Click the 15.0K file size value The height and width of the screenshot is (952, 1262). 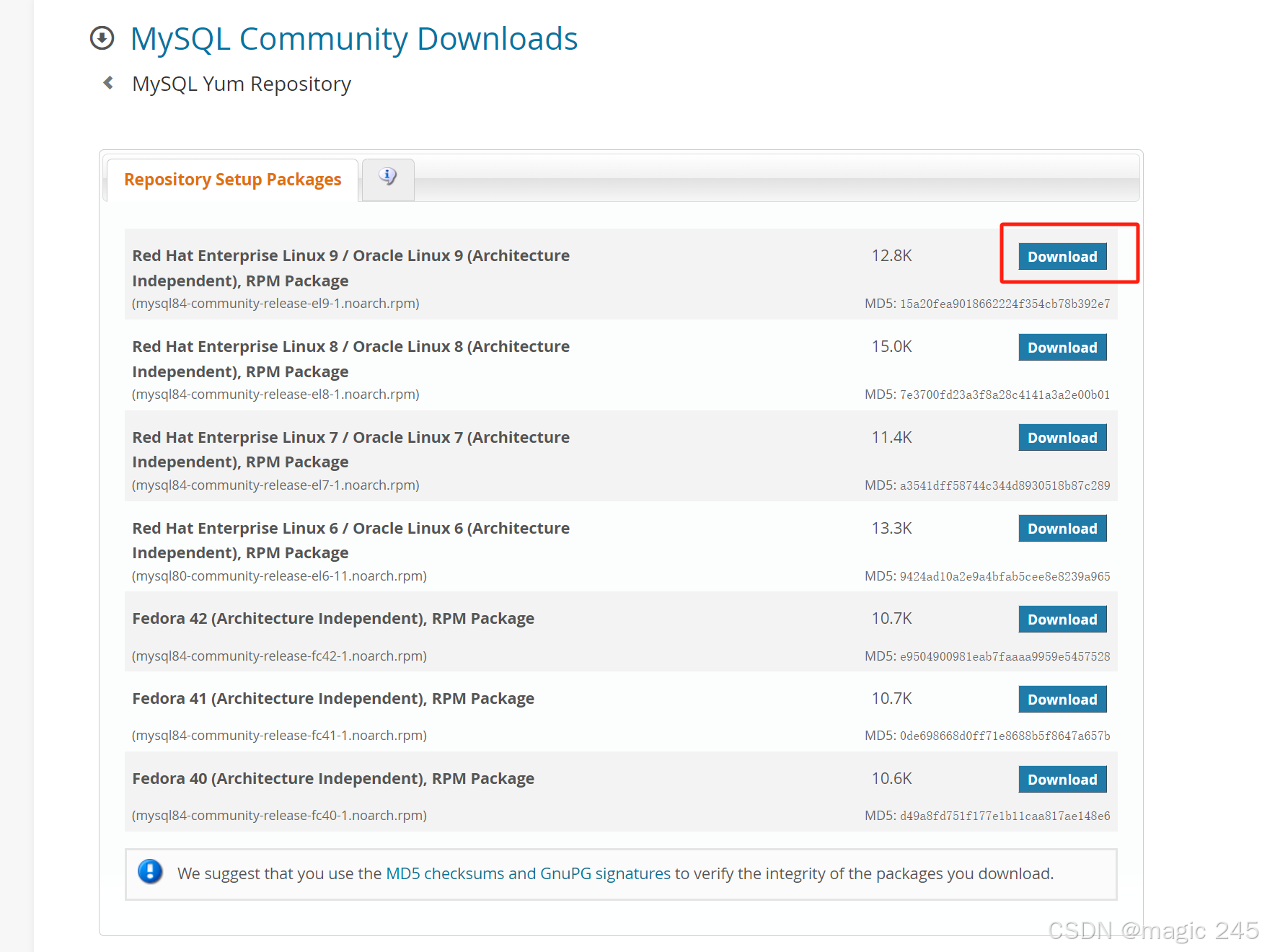(892, 347)
